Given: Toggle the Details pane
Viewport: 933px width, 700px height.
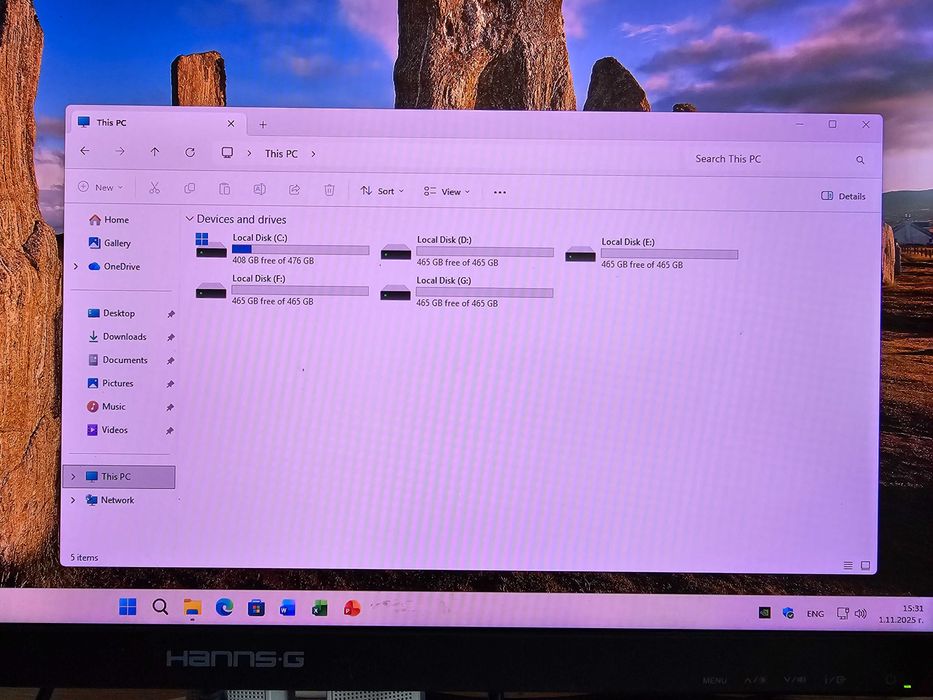Looking at the screenshot, I should point(843,196).
